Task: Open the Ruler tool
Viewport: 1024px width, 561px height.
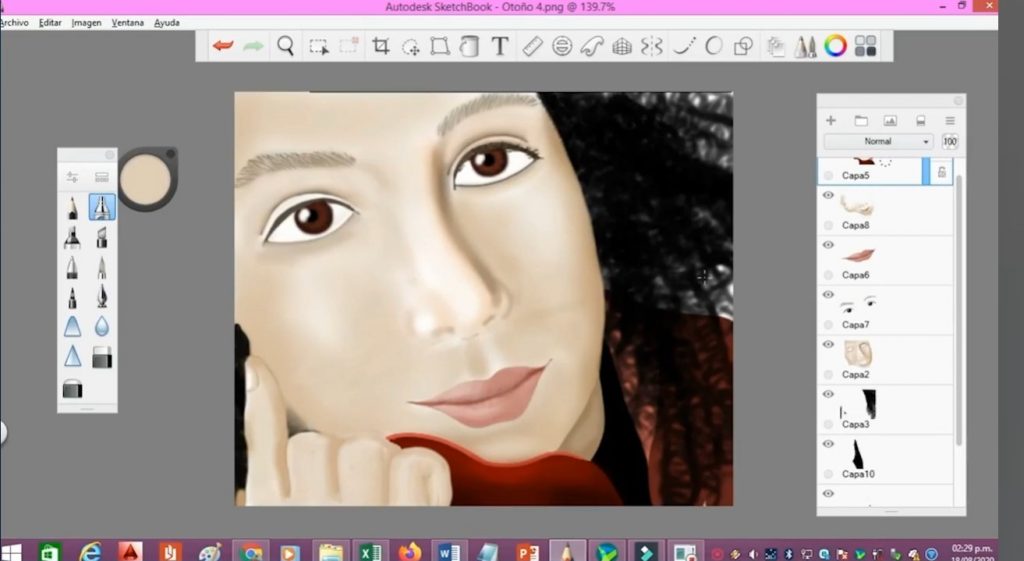Action: coord(532,46)
